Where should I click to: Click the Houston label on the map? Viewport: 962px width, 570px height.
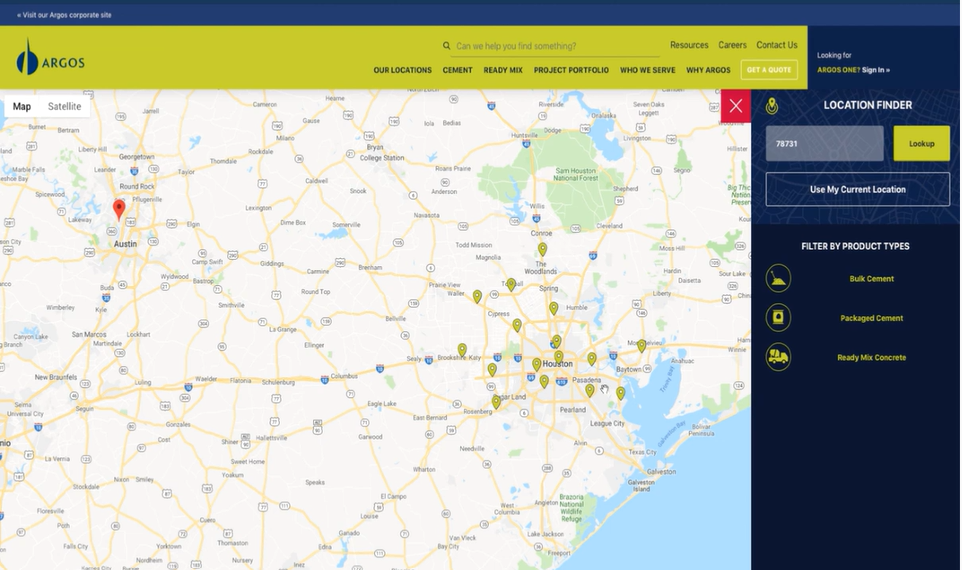[x=557, y=364]
